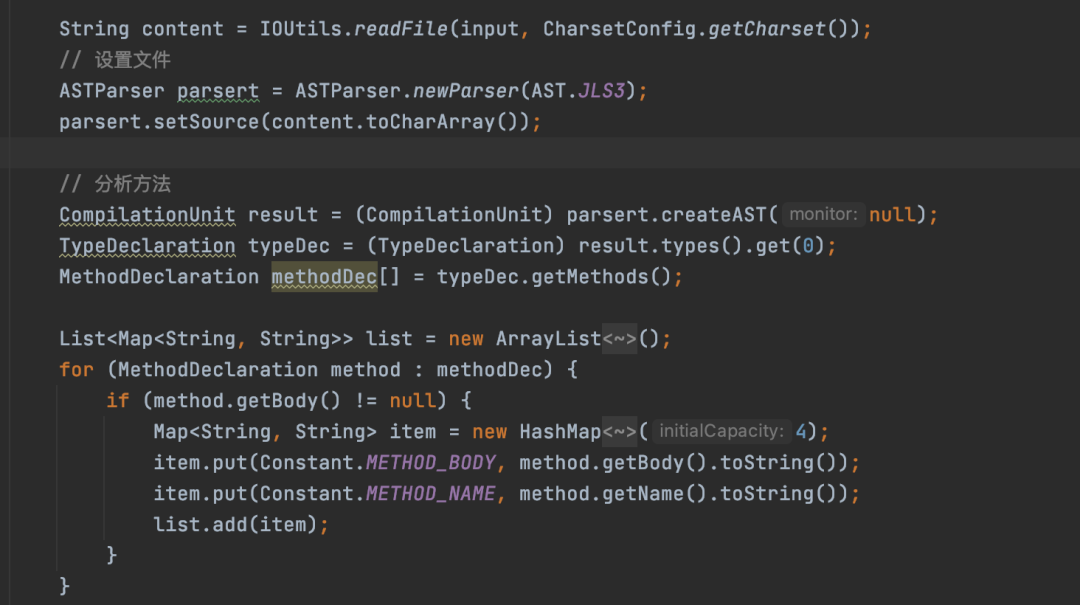Click the getCharset method call
The height and width of the screenshot is (605, 1080).
coord(767,29)
